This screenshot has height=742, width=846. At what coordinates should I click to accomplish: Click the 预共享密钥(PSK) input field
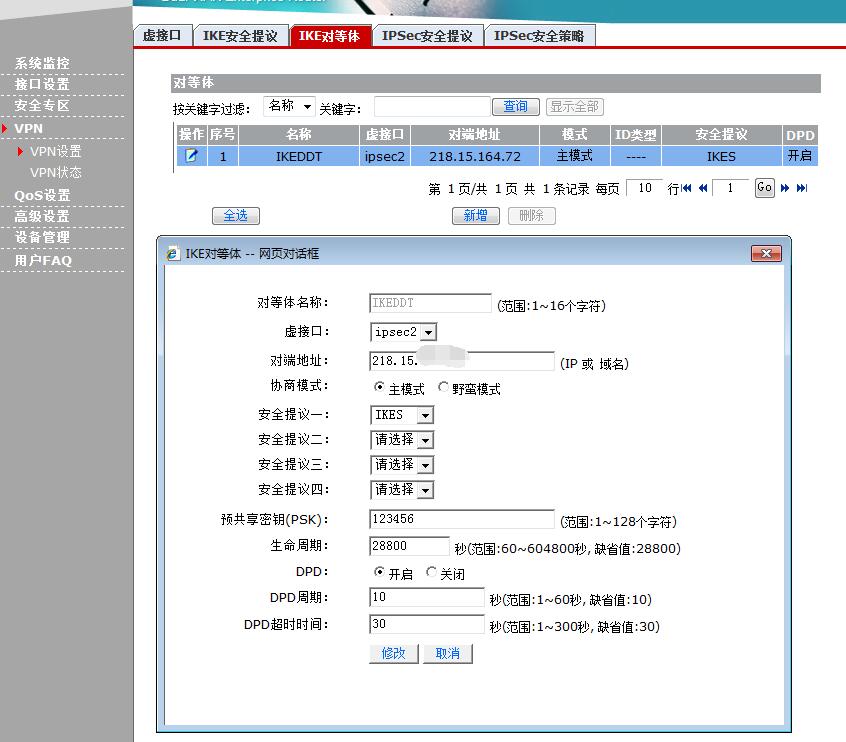pos(461,519)
